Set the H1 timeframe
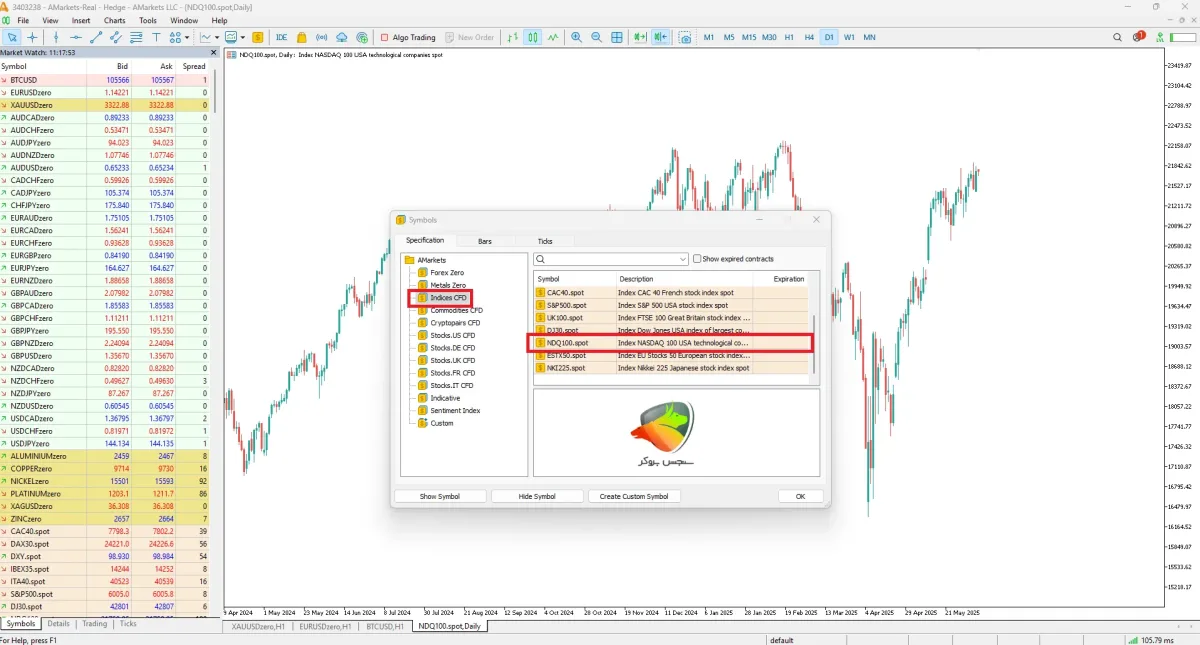Viewport: 1200px width, 645px height. tap(789, 37)
